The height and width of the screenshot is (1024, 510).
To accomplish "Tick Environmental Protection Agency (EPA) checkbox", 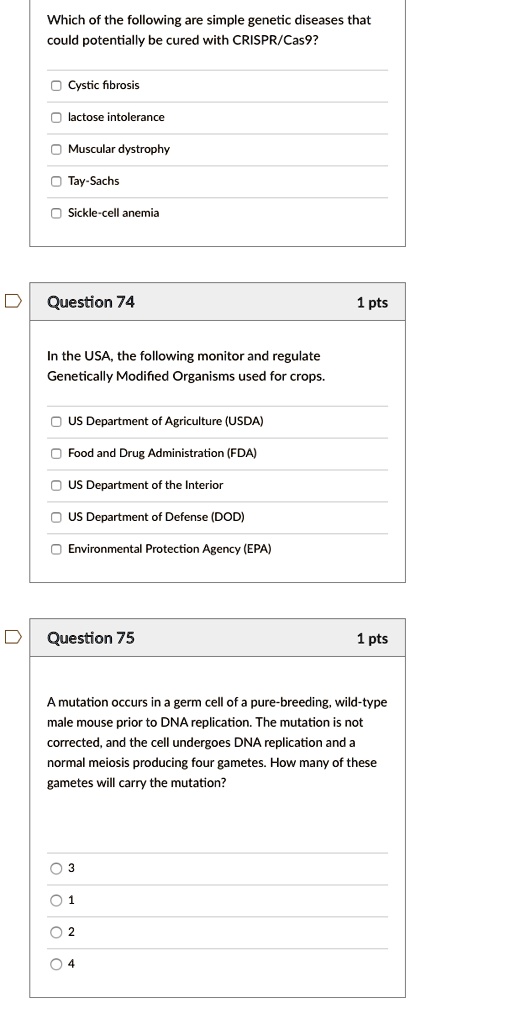I will coord(56,549).
